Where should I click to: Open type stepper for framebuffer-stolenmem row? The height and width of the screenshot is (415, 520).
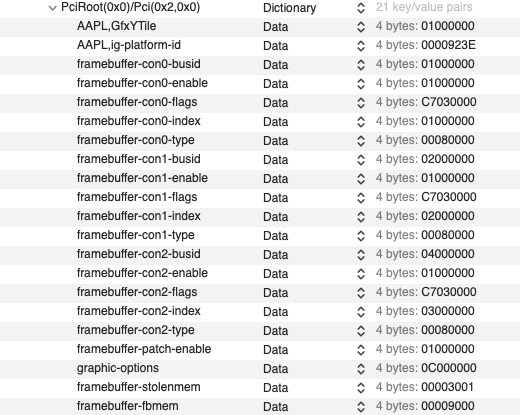(361, 388)
